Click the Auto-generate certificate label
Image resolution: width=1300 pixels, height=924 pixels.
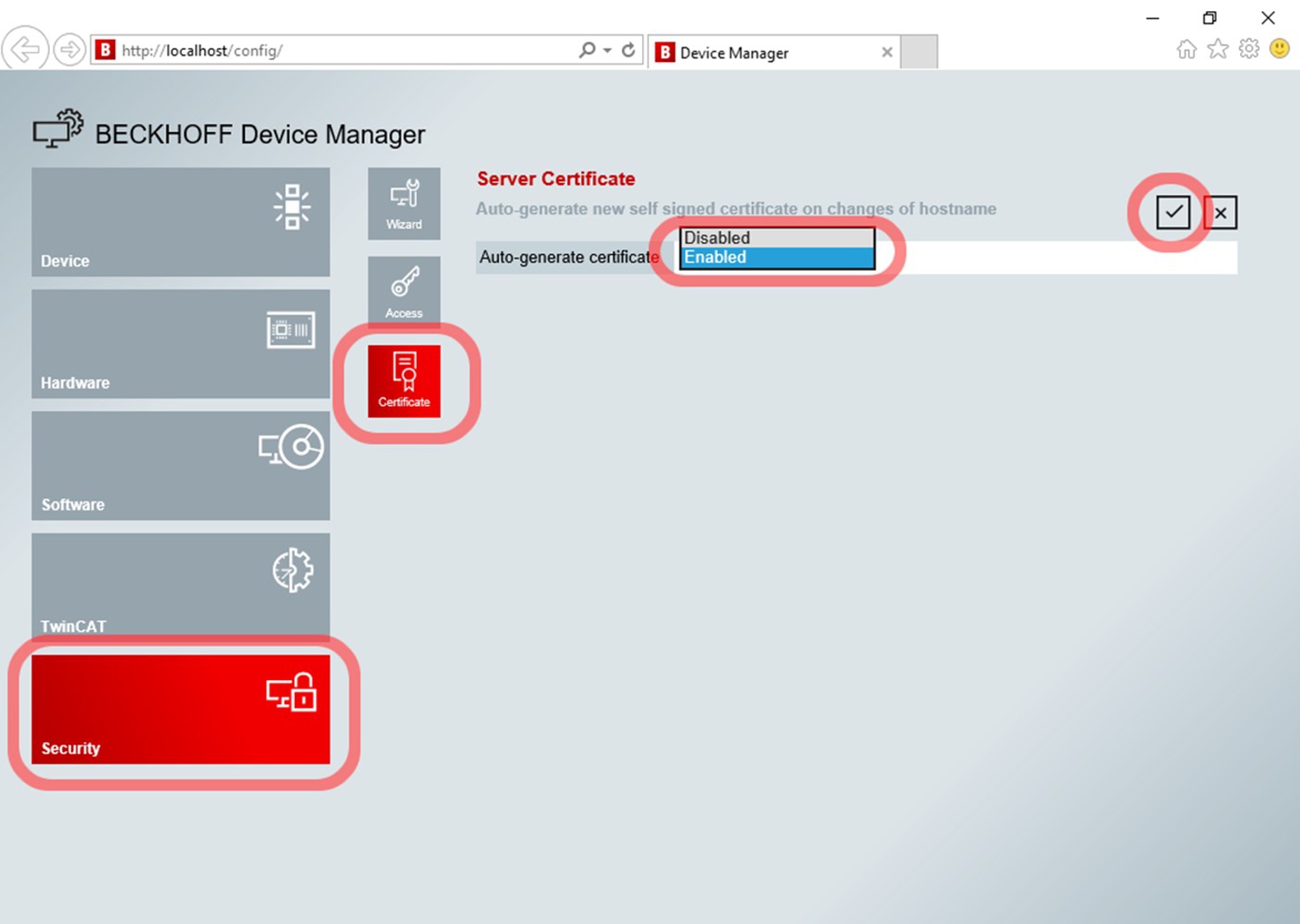click(x=568, y=257)
